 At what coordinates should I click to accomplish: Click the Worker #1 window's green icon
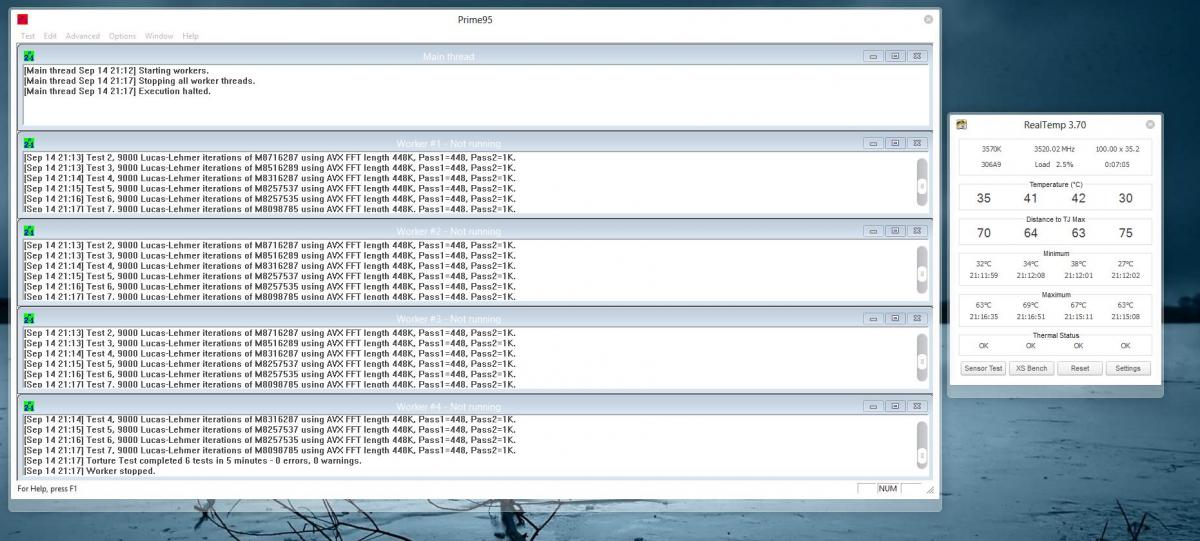(x=29, y=143)
